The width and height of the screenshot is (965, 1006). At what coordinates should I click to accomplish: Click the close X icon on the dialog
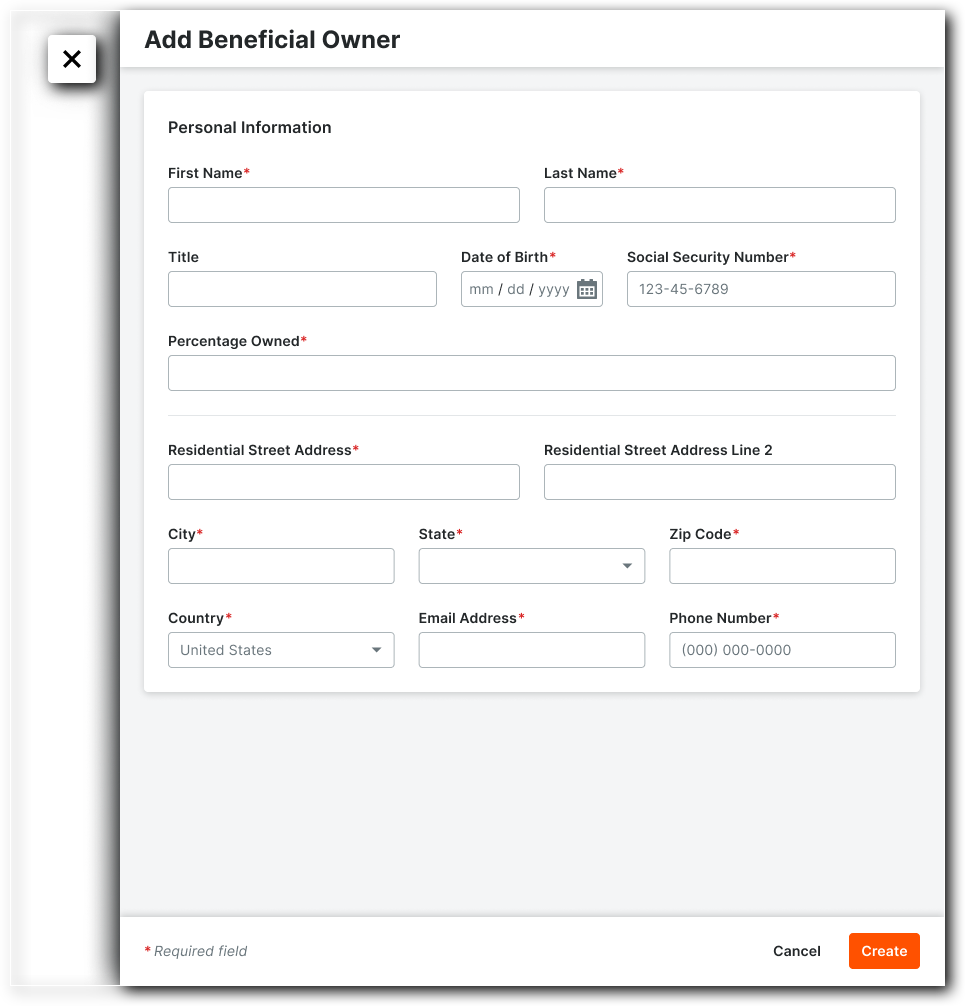coord(71,58)
